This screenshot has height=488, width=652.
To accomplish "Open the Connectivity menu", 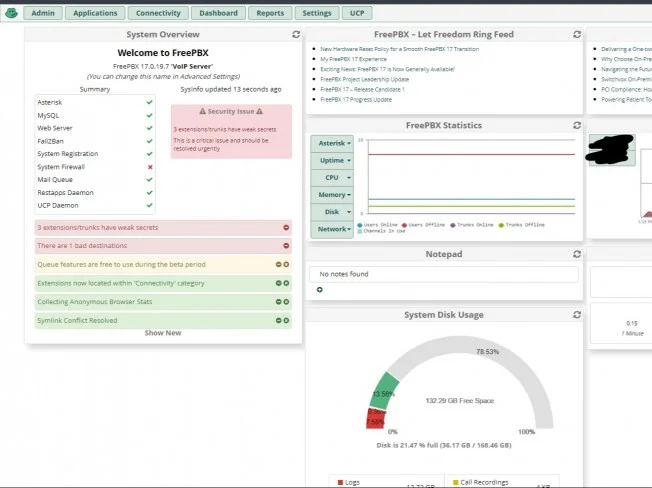I will click(x=158, y=13).
